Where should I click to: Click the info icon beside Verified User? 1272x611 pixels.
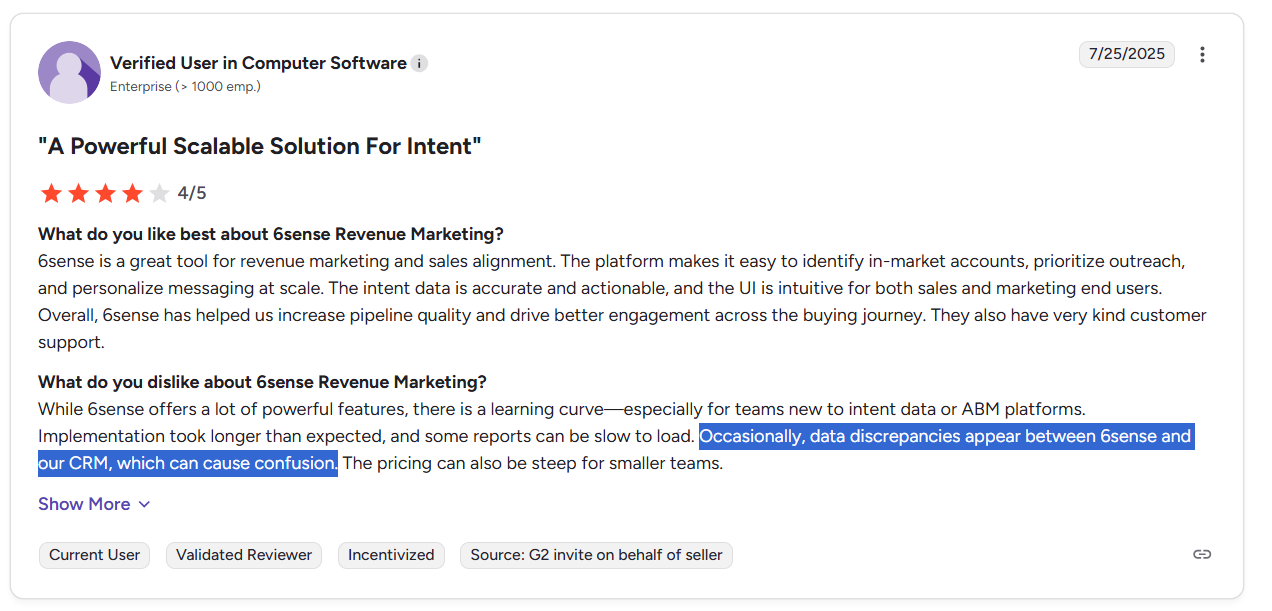pyautogui.click(x=420, y=63)
